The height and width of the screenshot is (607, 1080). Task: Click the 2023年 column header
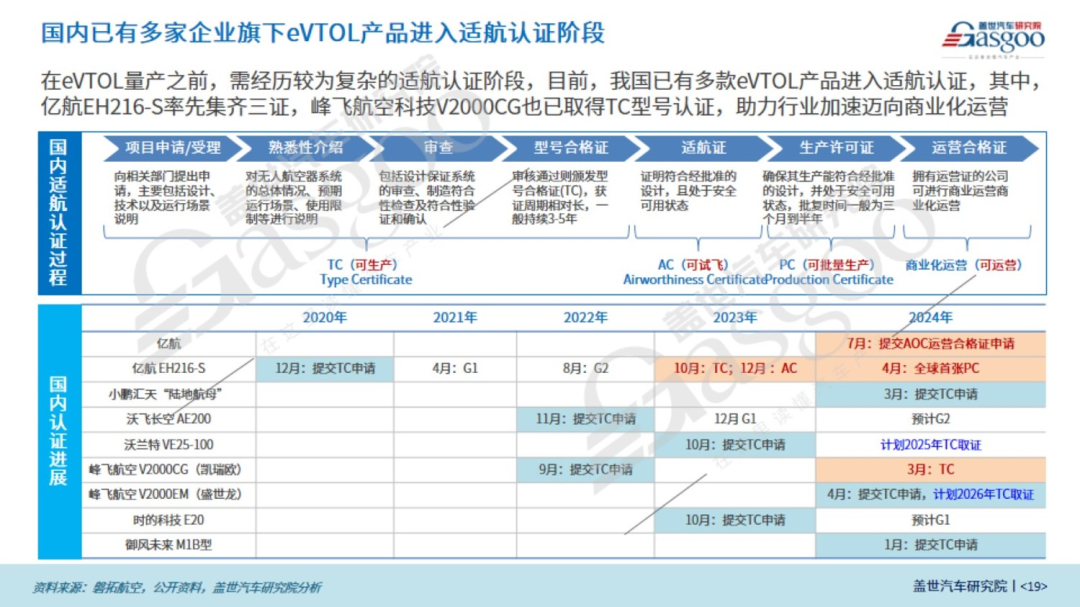735,318
